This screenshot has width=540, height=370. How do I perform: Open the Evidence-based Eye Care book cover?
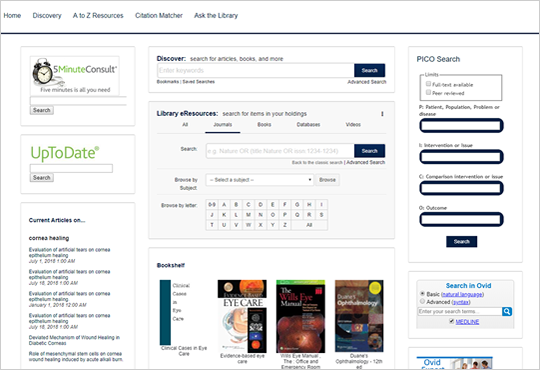click(242, 316)
